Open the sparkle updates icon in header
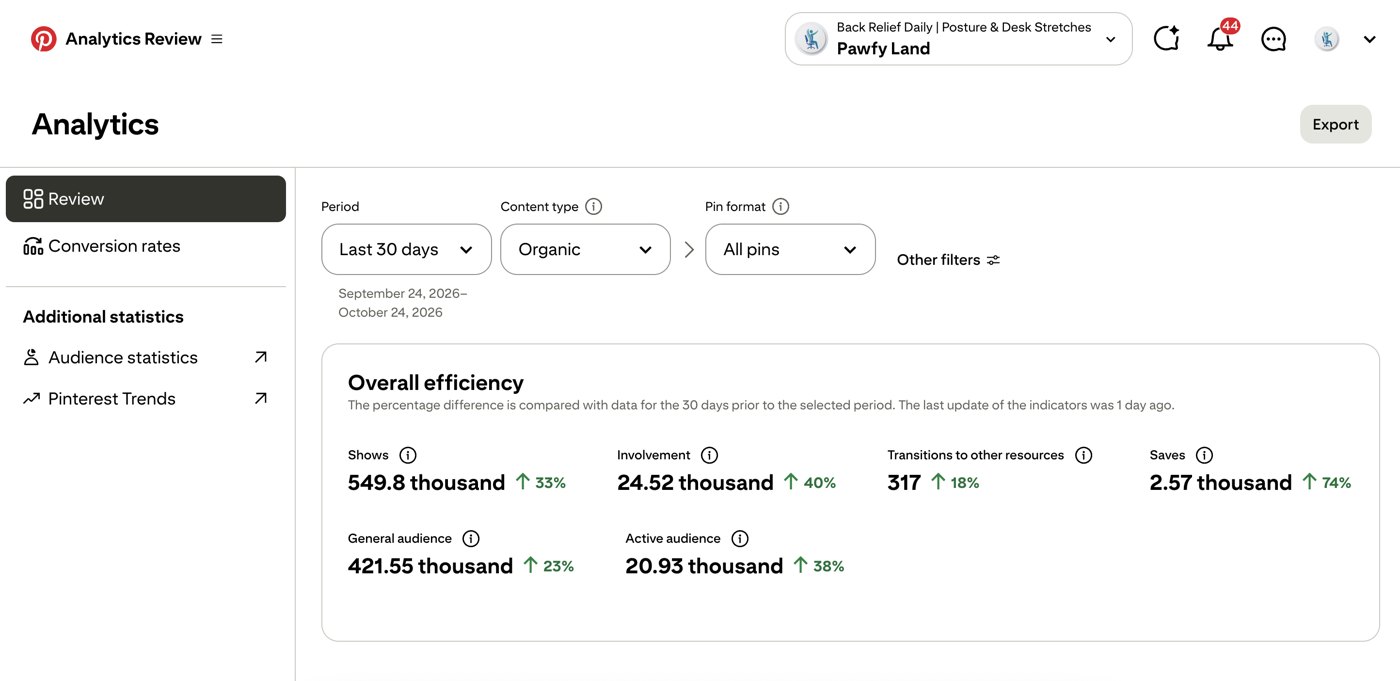 (x=1166, y=39)
